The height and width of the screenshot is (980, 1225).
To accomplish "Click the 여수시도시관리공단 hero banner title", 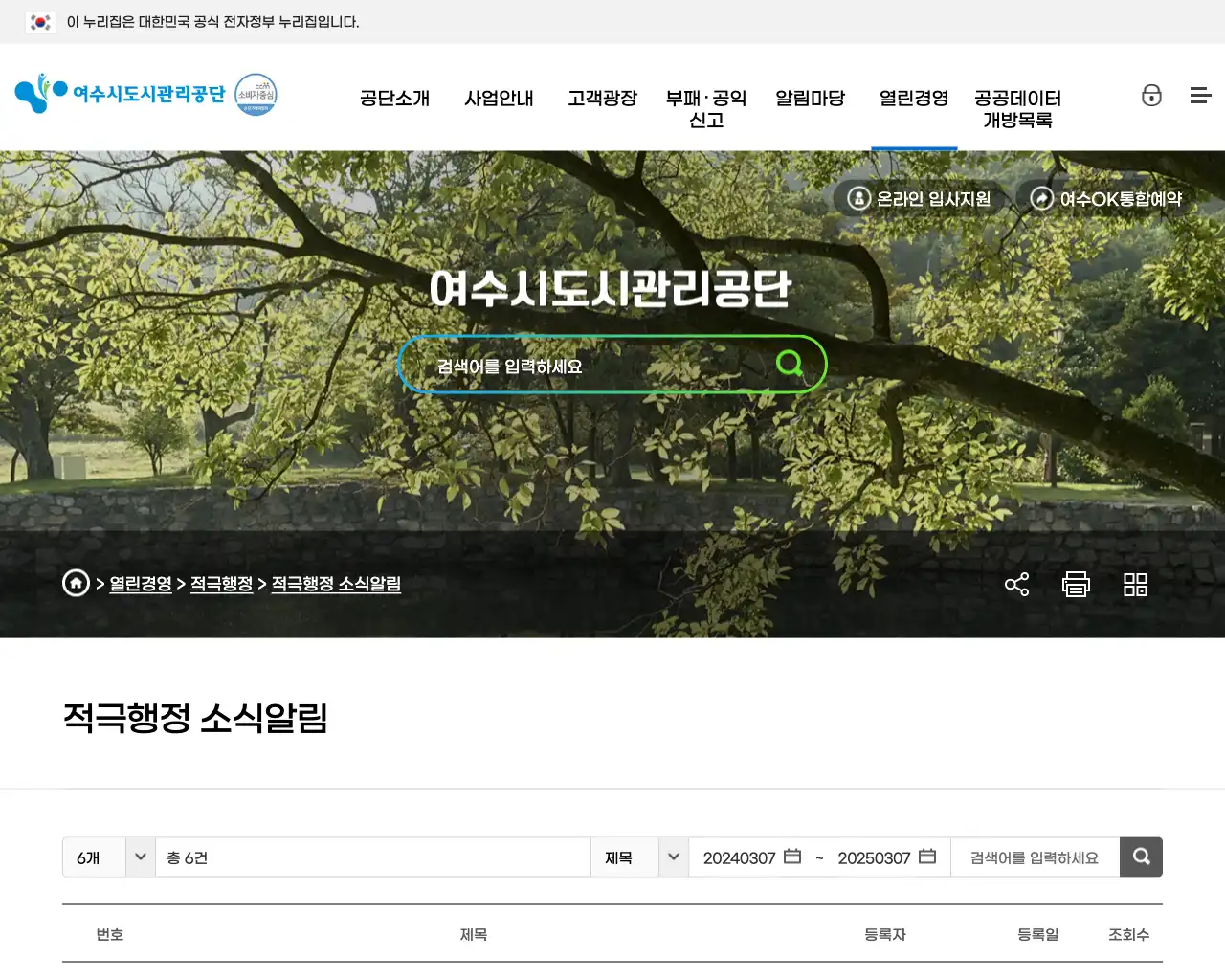I will (x=611, y=288).
